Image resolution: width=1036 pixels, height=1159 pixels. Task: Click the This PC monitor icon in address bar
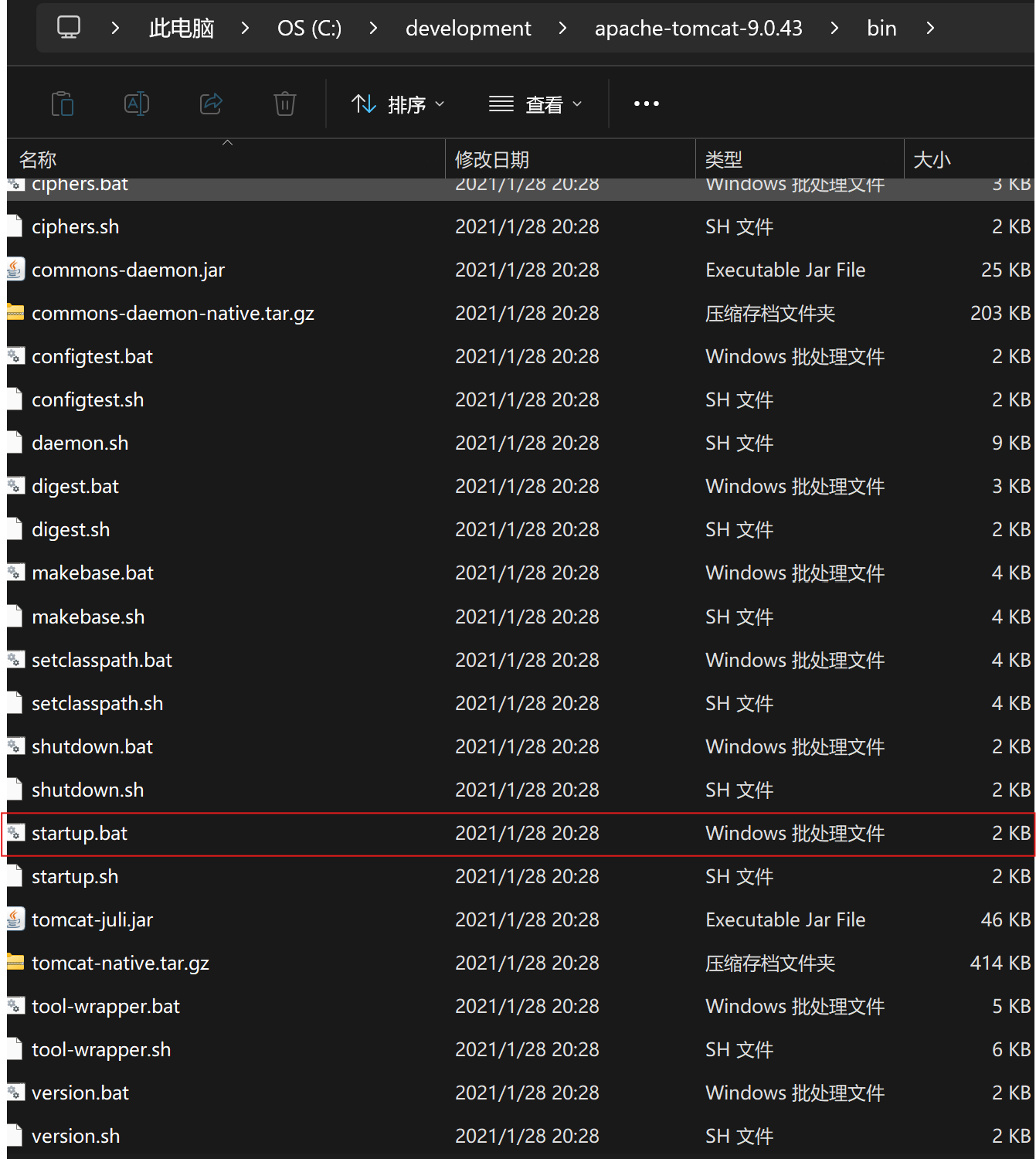pos(69,28)
